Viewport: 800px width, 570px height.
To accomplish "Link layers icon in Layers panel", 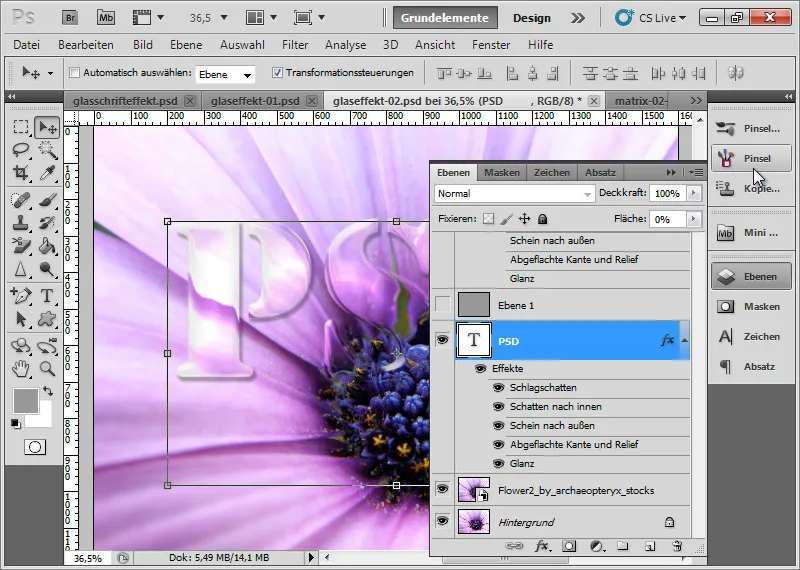I will point(514,546).
